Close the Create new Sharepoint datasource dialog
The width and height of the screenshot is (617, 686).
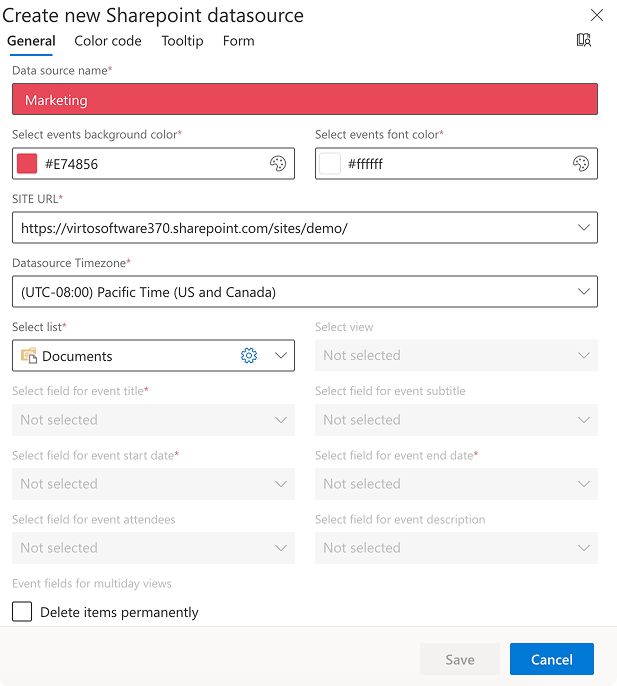(597, 15)
